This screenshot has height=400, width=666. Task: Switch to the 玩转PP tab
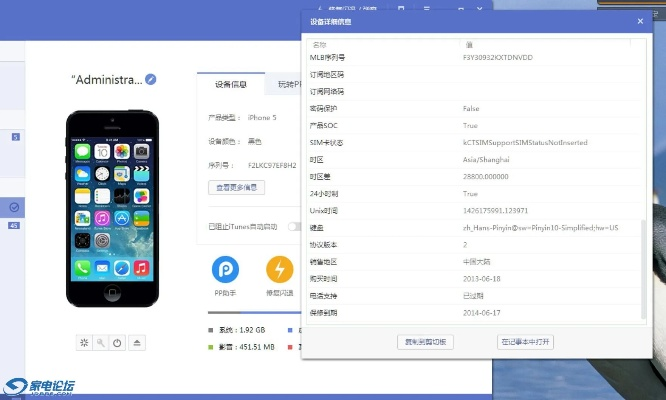284,85
